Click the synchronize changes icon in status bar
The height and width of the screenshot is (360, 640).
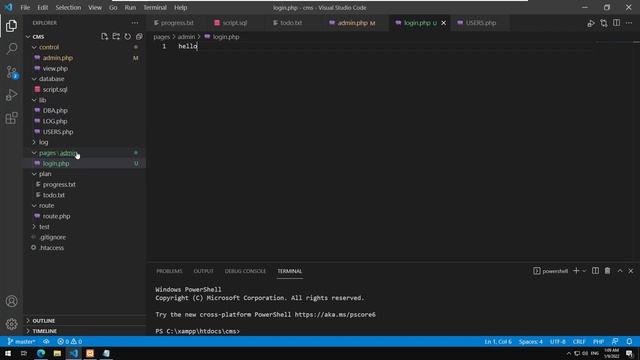pos(46,342)
